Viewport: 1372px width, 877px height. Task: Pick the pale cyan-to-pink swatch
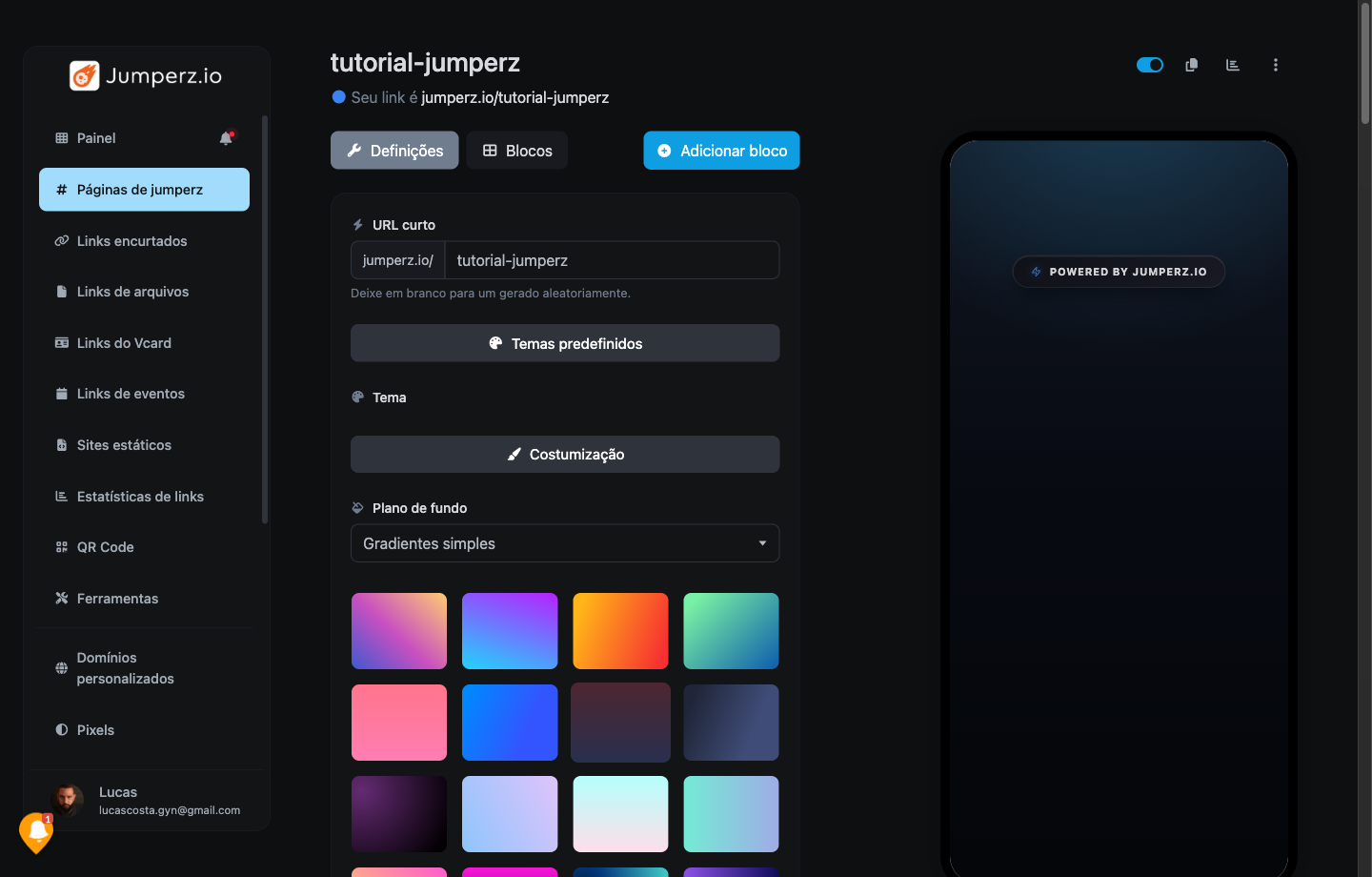pyautogui.click(x=620, y=814)
